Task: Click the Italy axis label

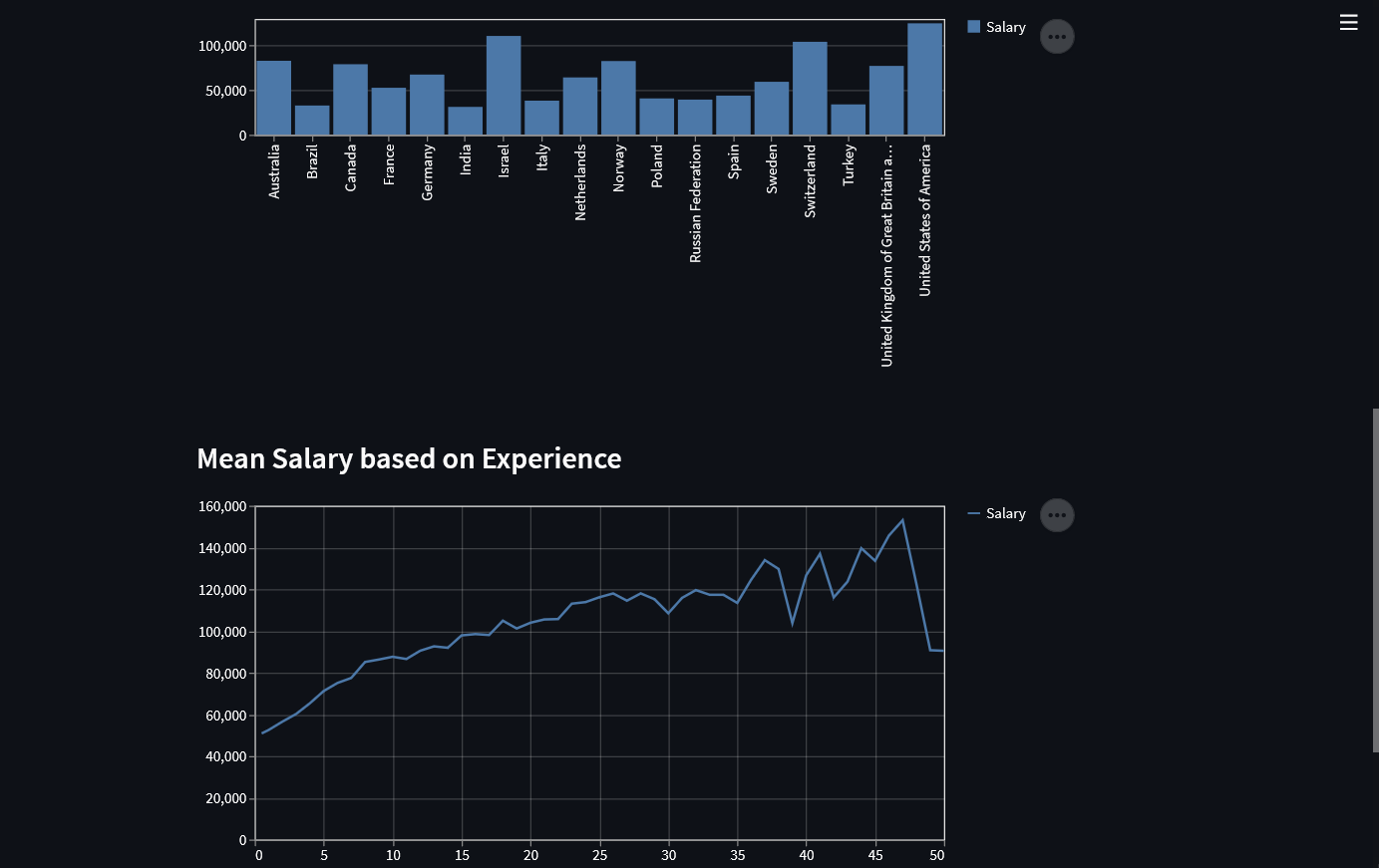Action: point(542,157)
